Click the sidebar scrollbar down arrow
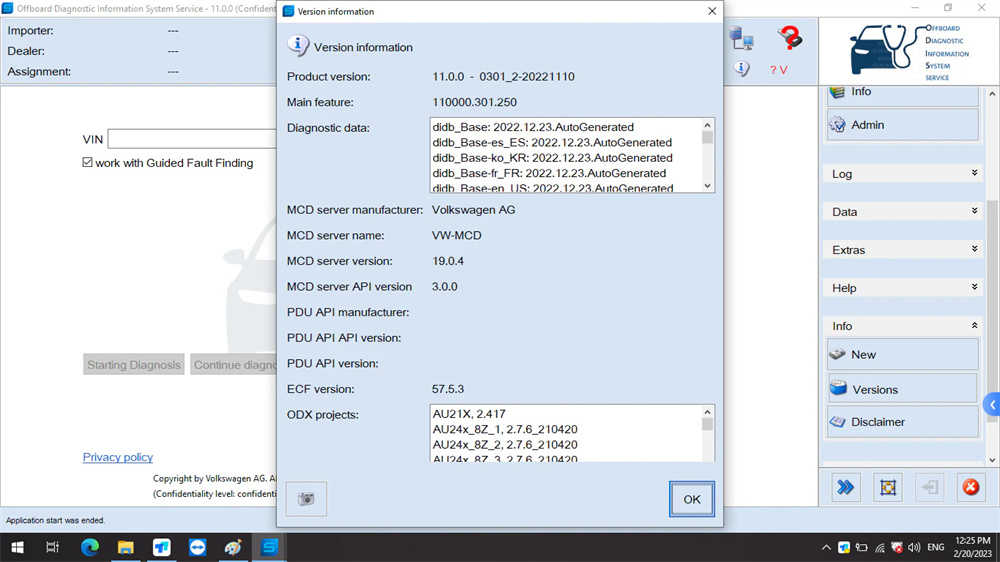The height and width of the screenshot is (562, 1000). point(992,460)
